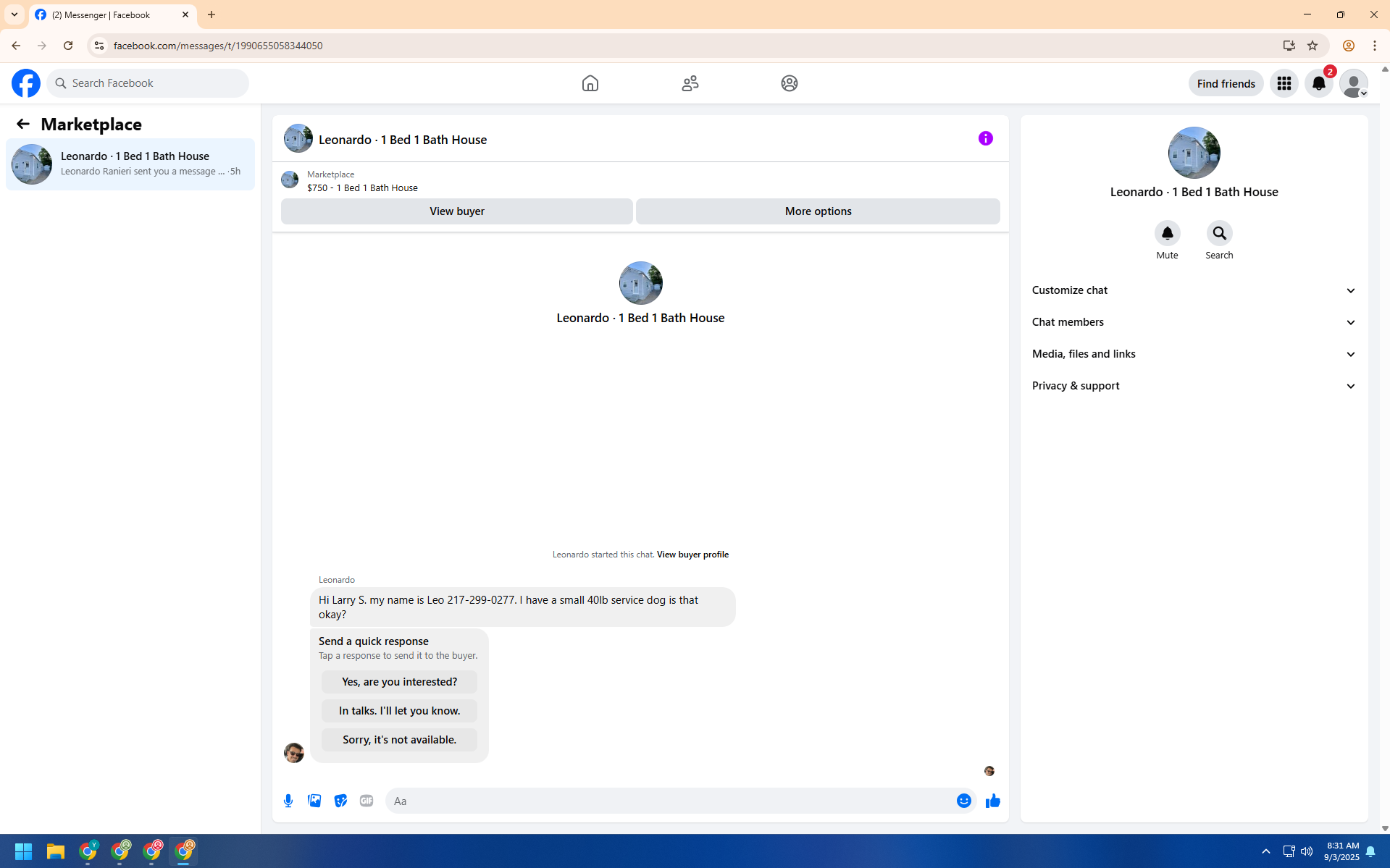Send quick response 'Yes, are you interested?'
1390x868 pixels.
[x=399, y=682]
